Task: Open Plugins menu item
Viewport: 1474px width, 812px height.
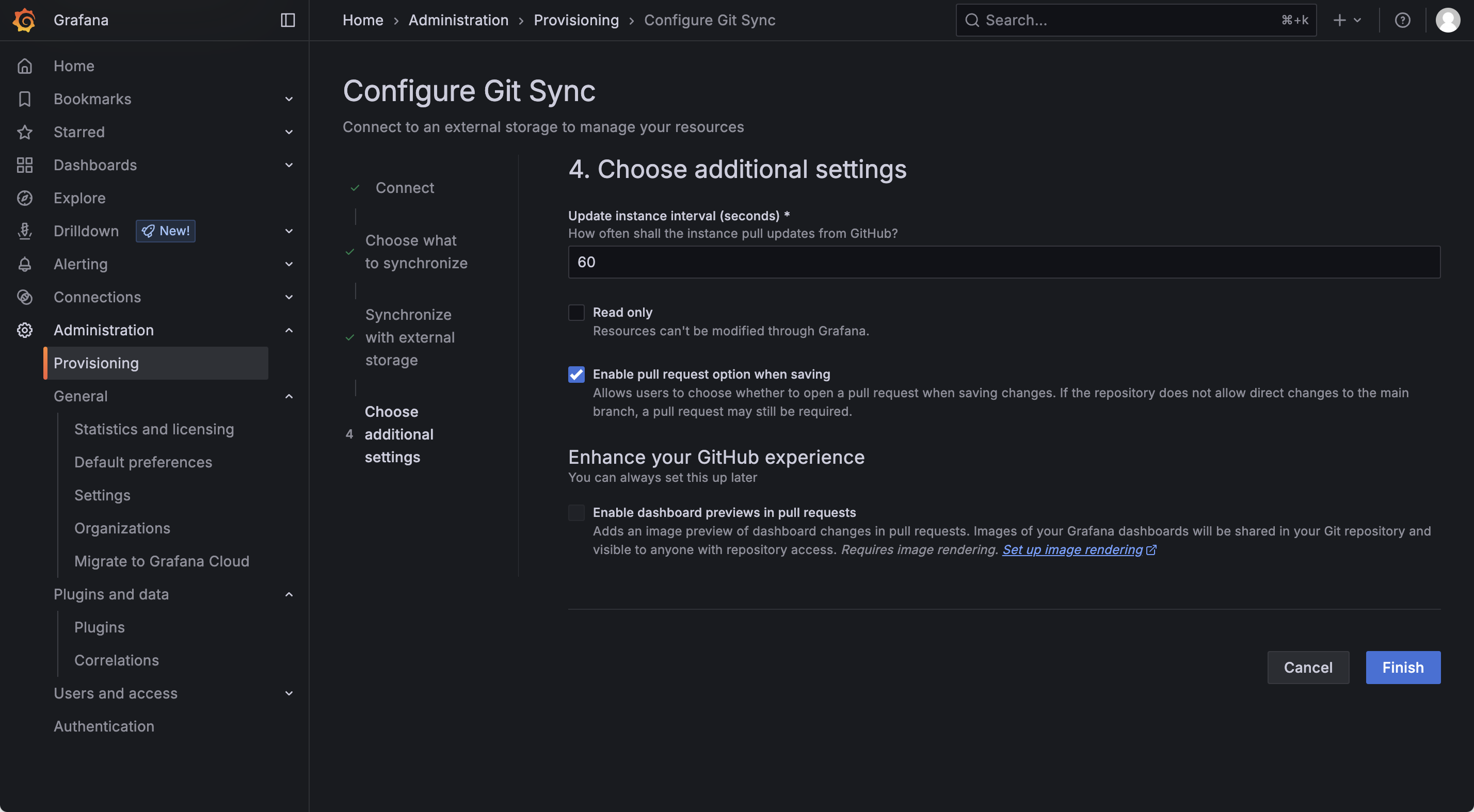Action: 100,627
